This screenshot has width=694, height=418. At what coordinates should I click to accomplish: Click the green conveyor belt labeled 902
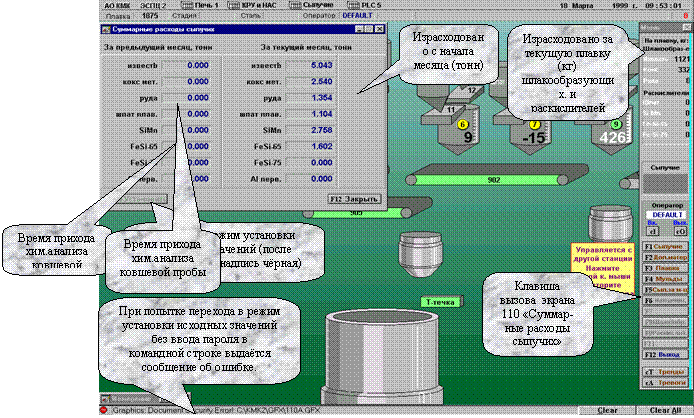[492, 180]
